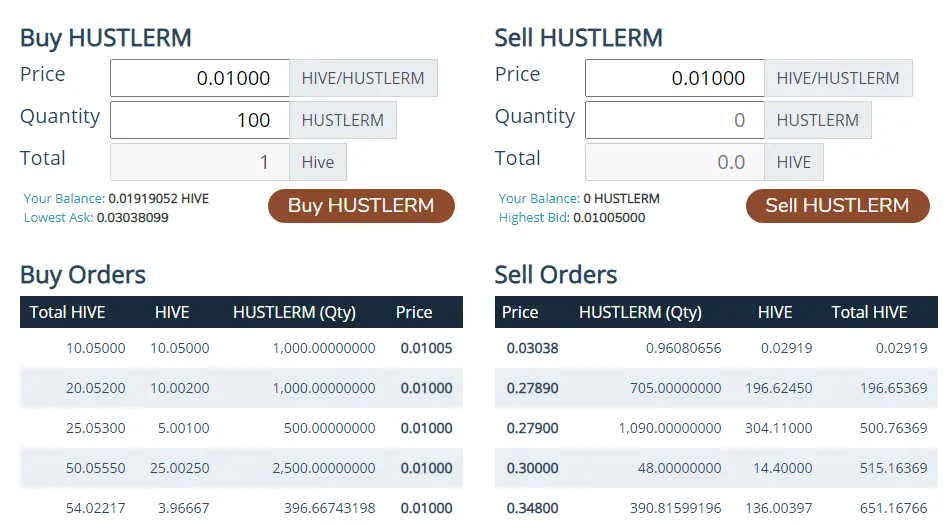Screen dimensions: 952x525
Task: Focus the Buy Price input field
Action: pos(200,78)
